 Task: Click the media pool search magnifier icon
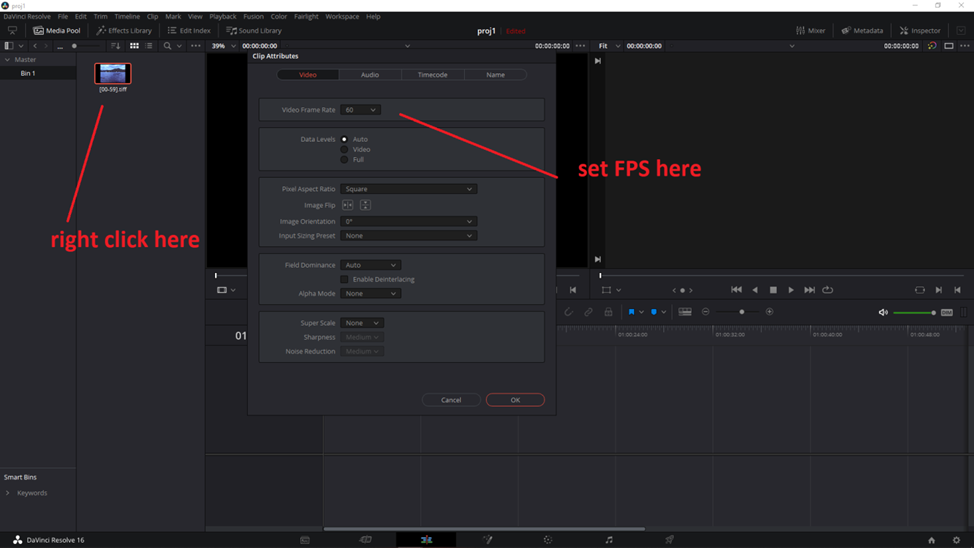tap(167, 46)
